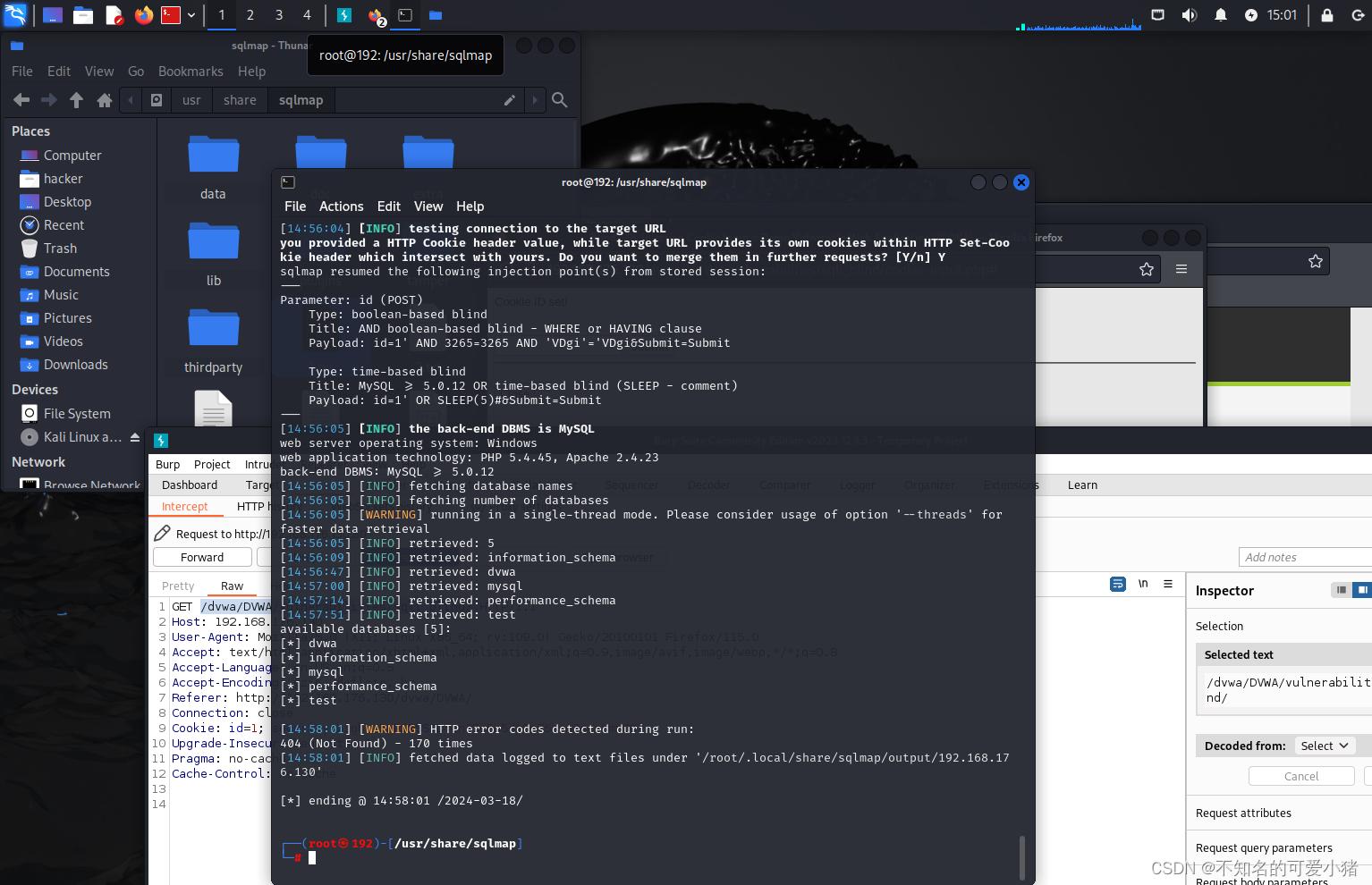Activate the Firefox taskbar window group

(x=376, y=15)
